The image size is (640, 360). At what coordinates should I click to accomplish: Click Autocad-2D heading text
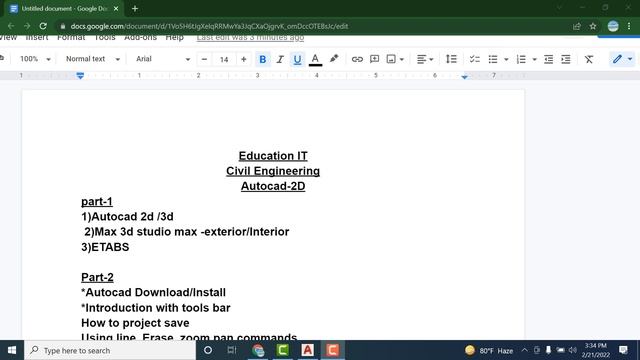click(273, 186)
